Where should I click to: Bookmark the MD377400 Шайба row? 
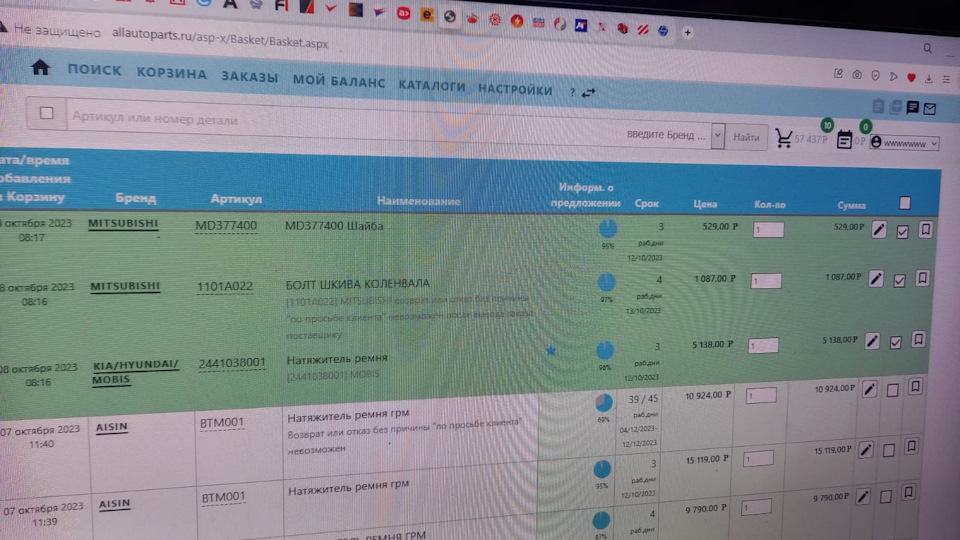coord(925,229)
